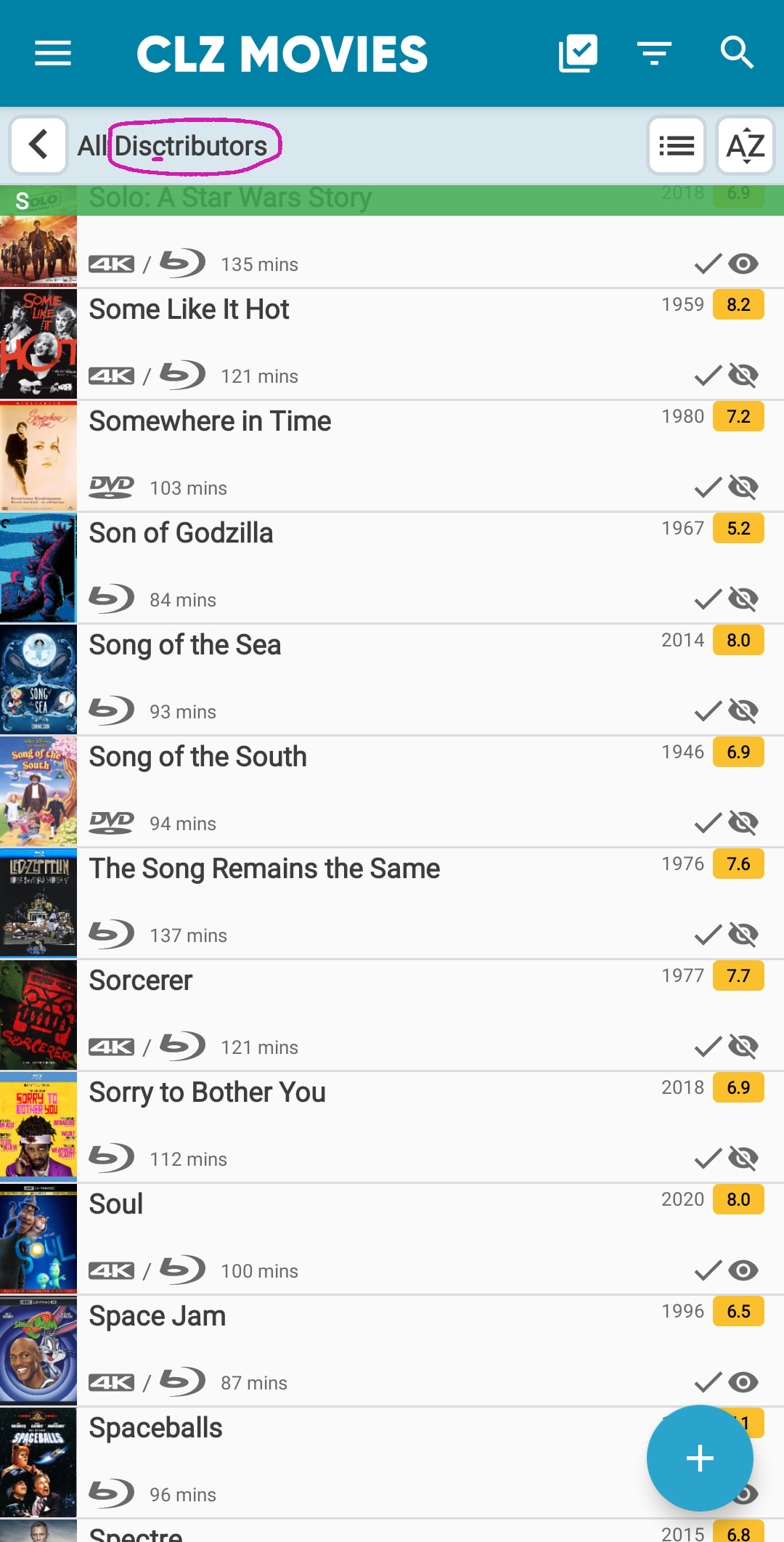Image resolution: width=784 pixels, height=1542 pixels.
Task: Tap the search magnifier icon
Action: [x=737, y=53]
